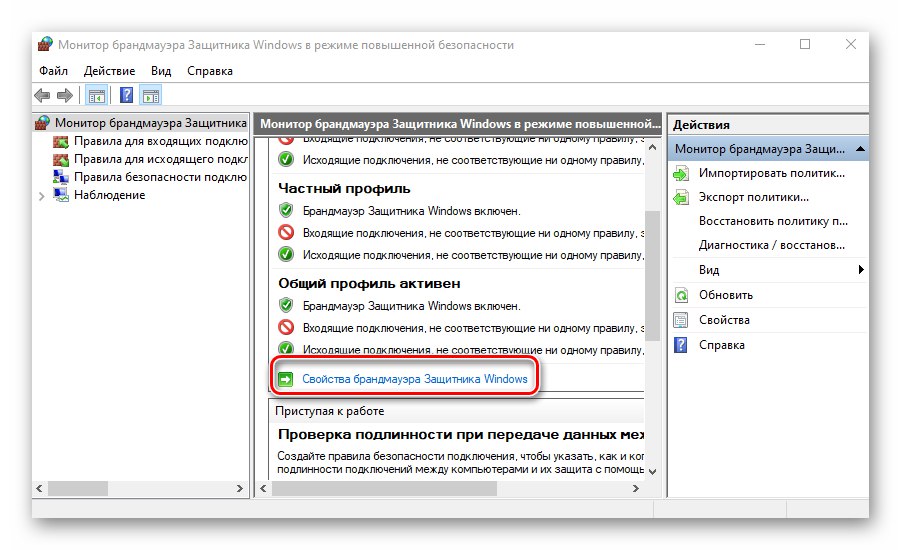Click the tree pane scroll left arrow
This screenshot has width=901, height=550.
point(39,489)
